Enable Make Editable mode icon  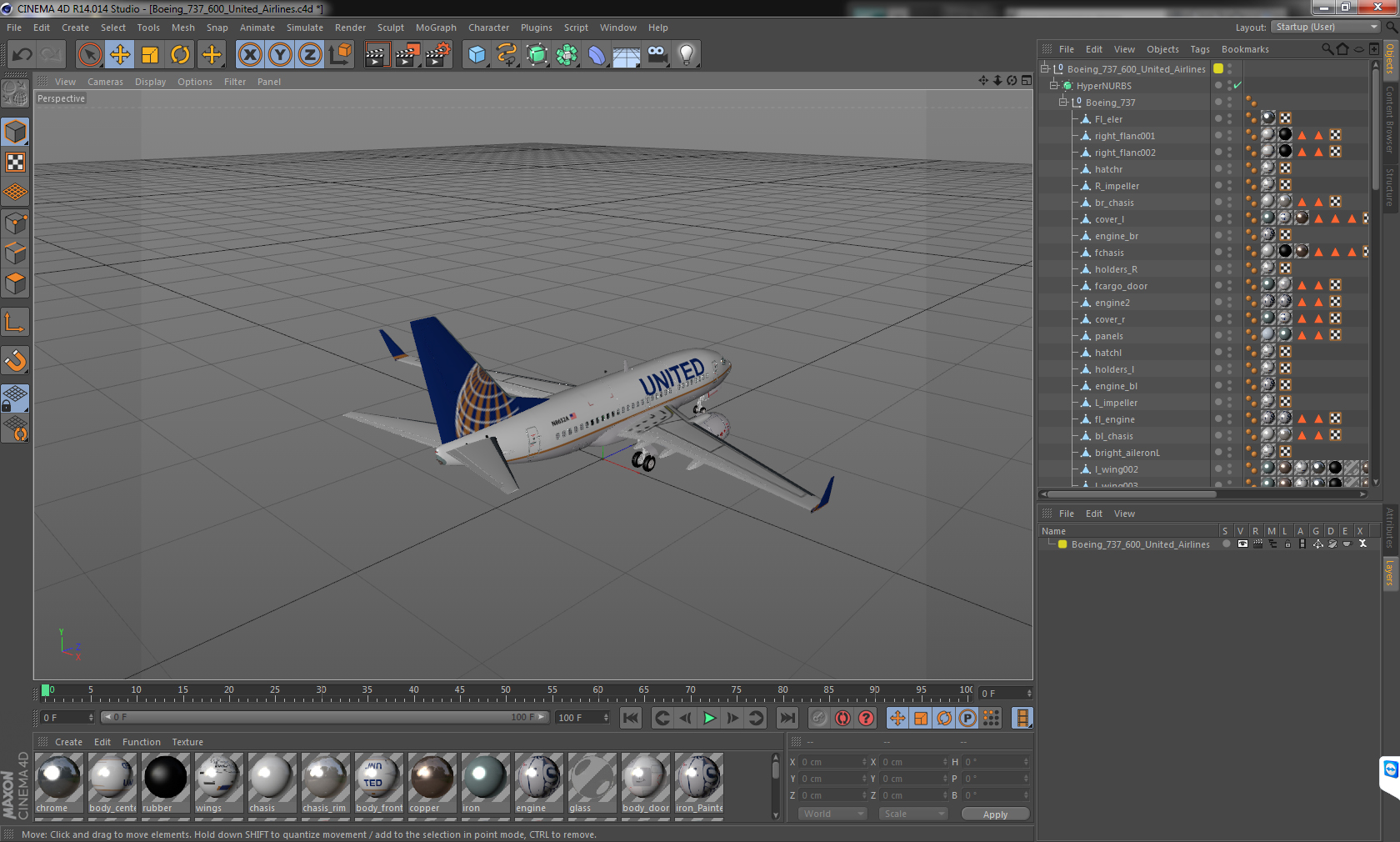[x=15, y=93]
